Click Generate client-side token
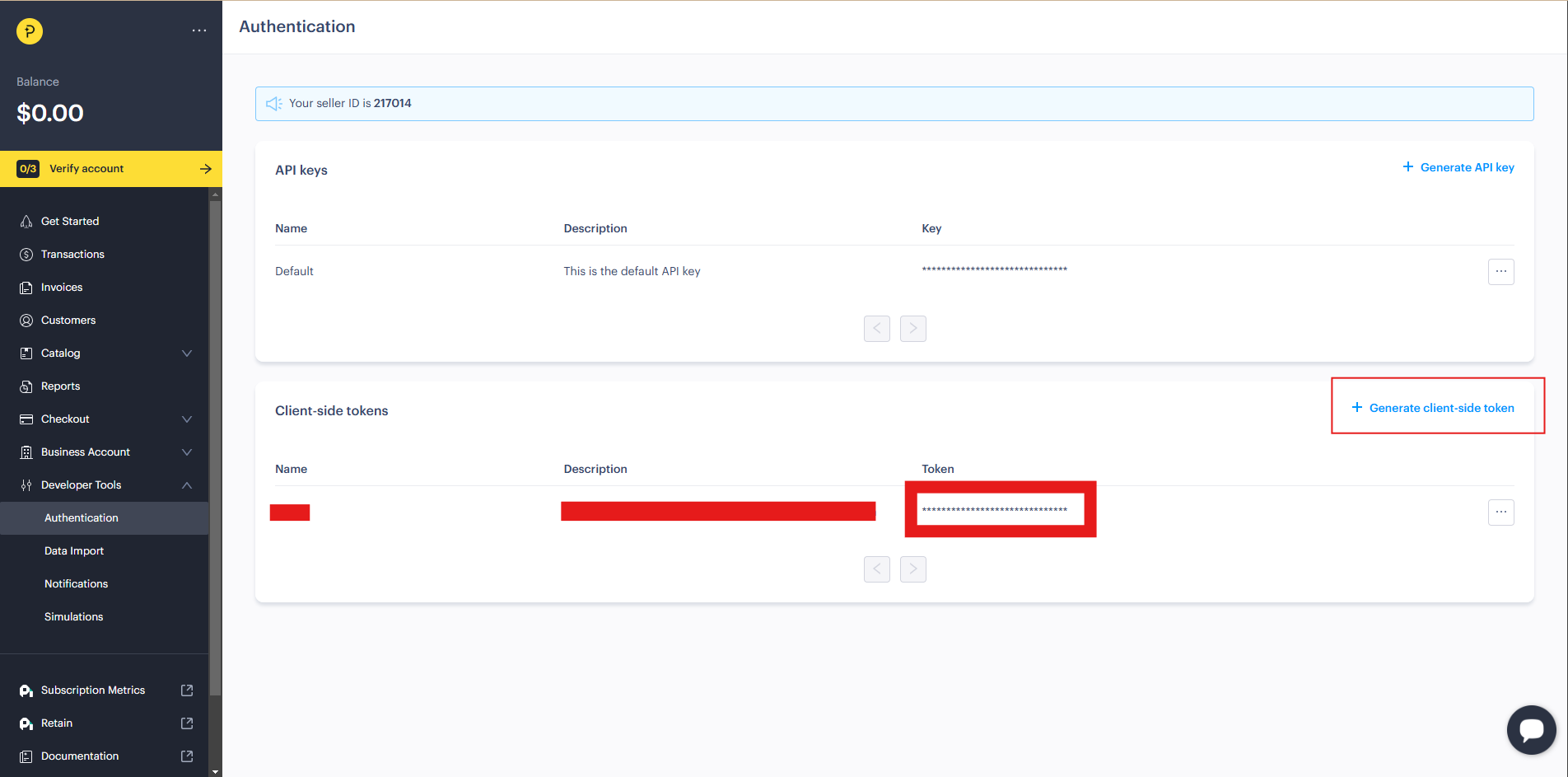 click(x=1433, y=408)
